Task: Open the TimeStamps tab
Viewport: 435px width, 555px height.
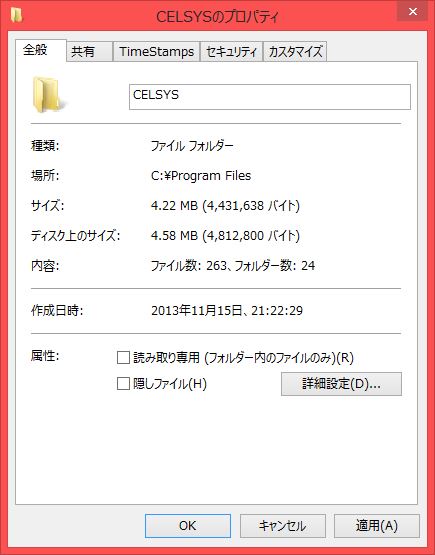Action: pyautogui.click(x=156, y=52)
